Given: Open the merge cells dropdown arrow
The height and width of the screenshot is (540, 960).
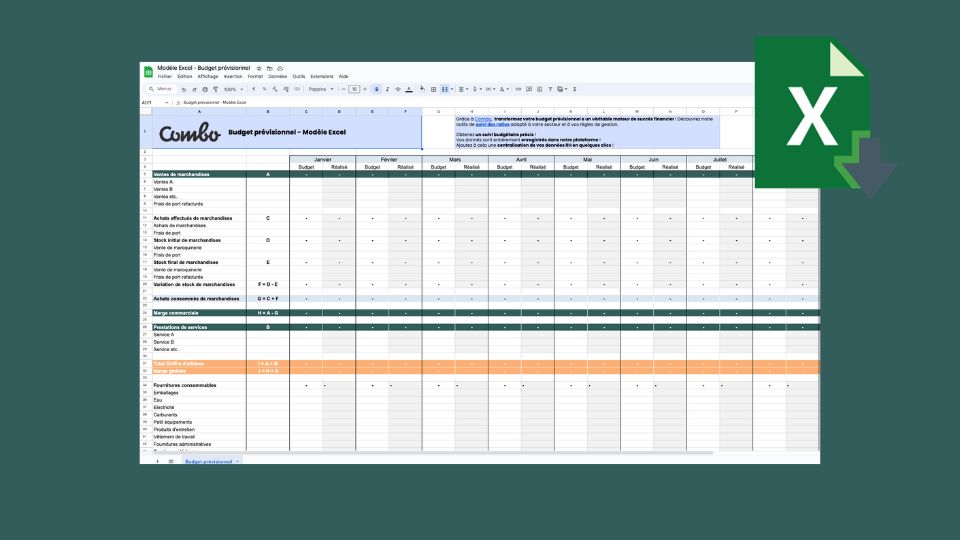Looking at the screenshot, I should tap(452, 89).
